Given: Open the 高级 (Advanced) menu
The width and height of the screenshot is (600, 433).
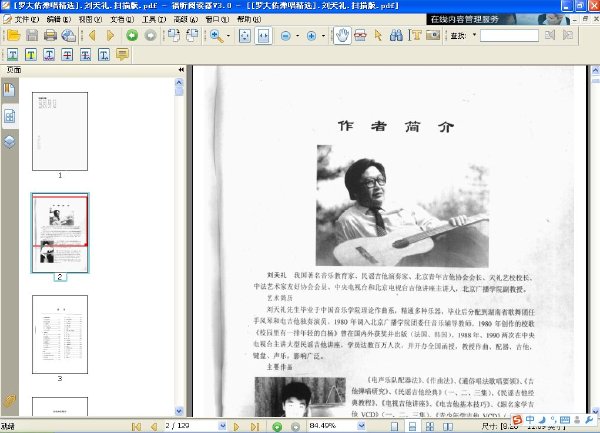Looking at the screenshot, I should pyautogui.click(x=186, y=19).
